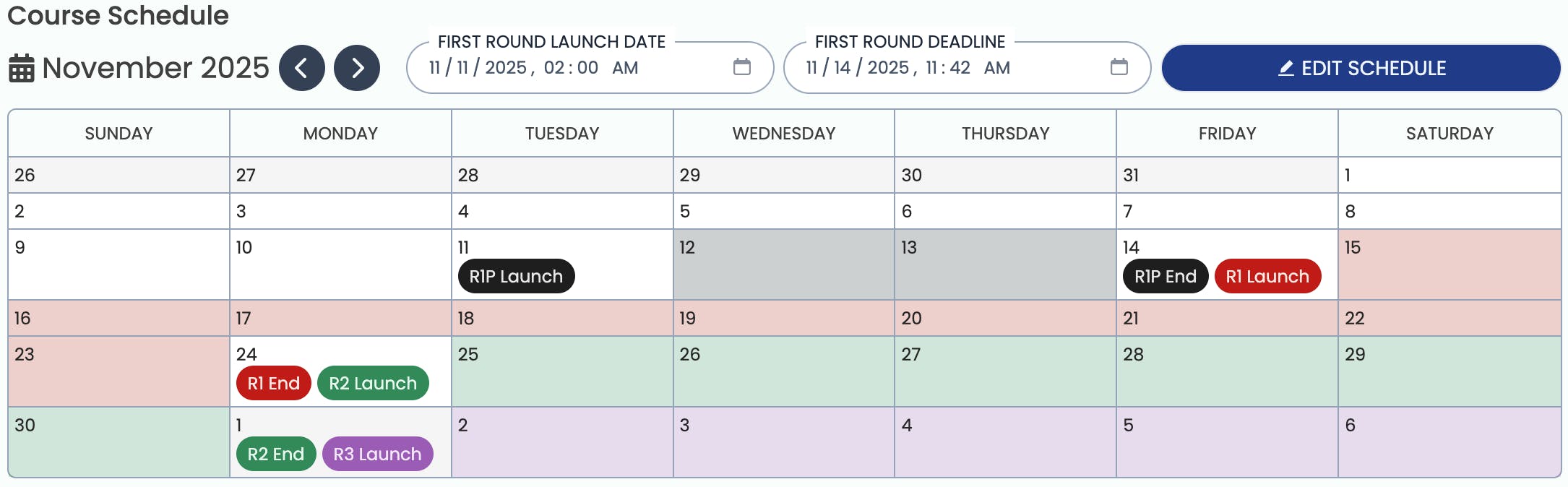
Task: Click the calendar icon beside November 2025
Action: [21, 67]
